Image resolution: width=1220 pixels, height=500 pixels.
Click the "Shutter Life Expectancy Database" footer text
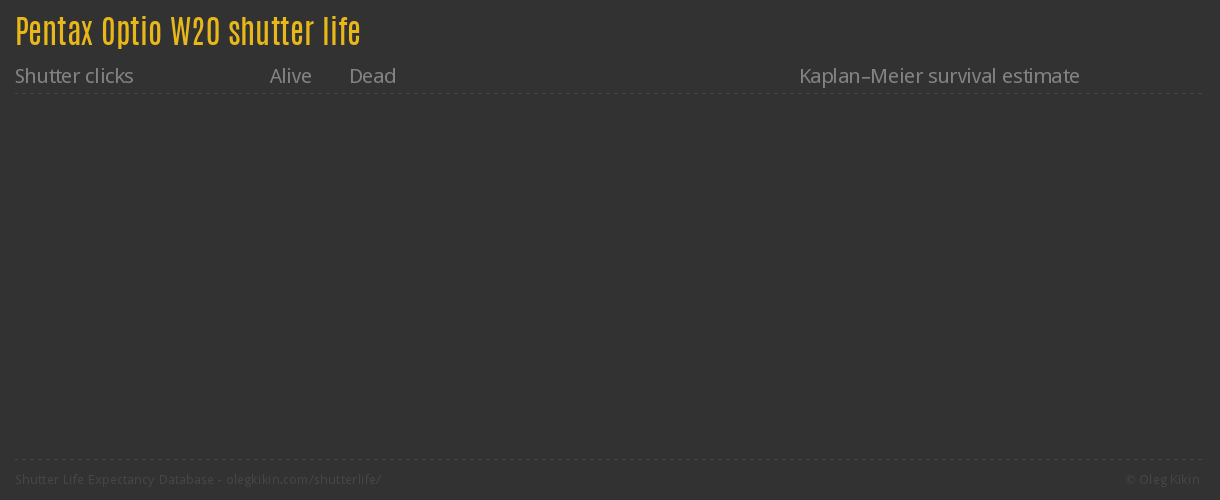pyautogui.click(x=113, y=480)
